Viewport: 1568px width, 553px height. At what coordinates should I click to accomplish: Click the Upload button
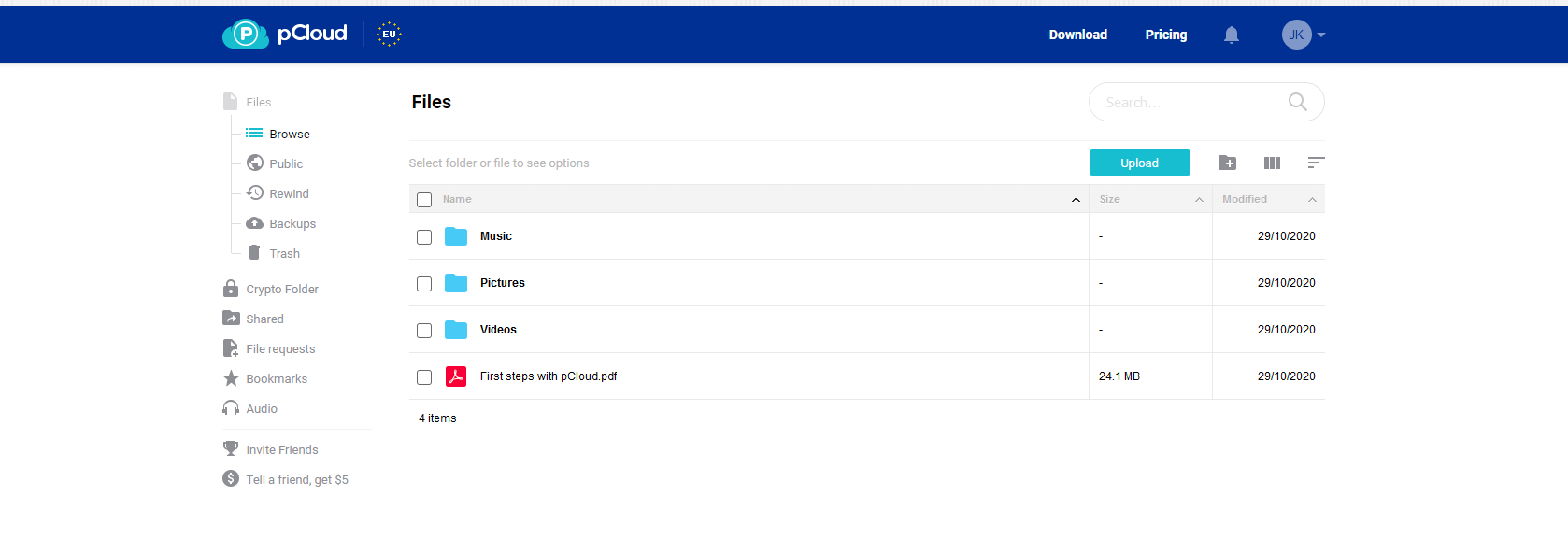(x=1140, y=163)
